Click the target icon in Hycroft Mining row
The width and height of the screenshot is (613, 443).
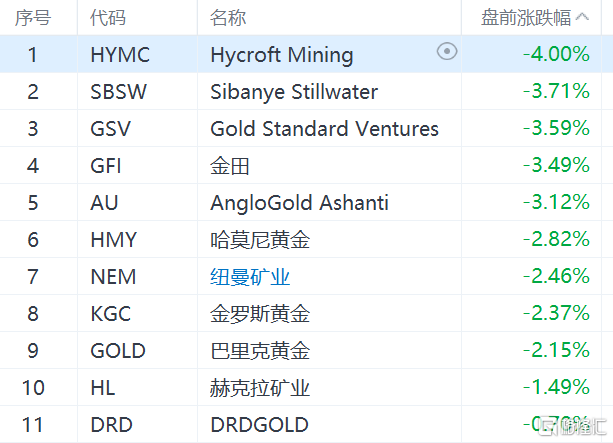pyautogui.click(x=447, y=51)
